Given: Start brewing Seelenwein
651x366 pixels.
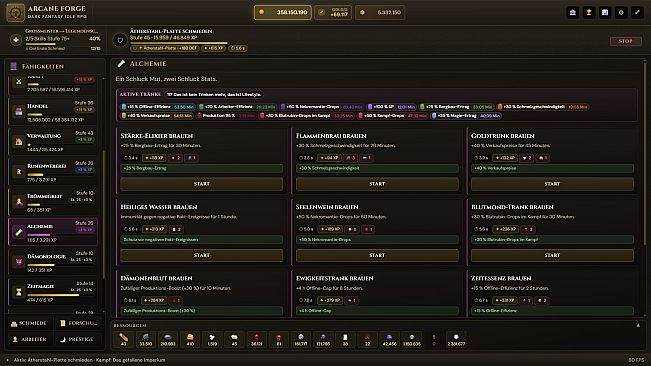Looking at the screenshot, I should [x=377, y=255].
